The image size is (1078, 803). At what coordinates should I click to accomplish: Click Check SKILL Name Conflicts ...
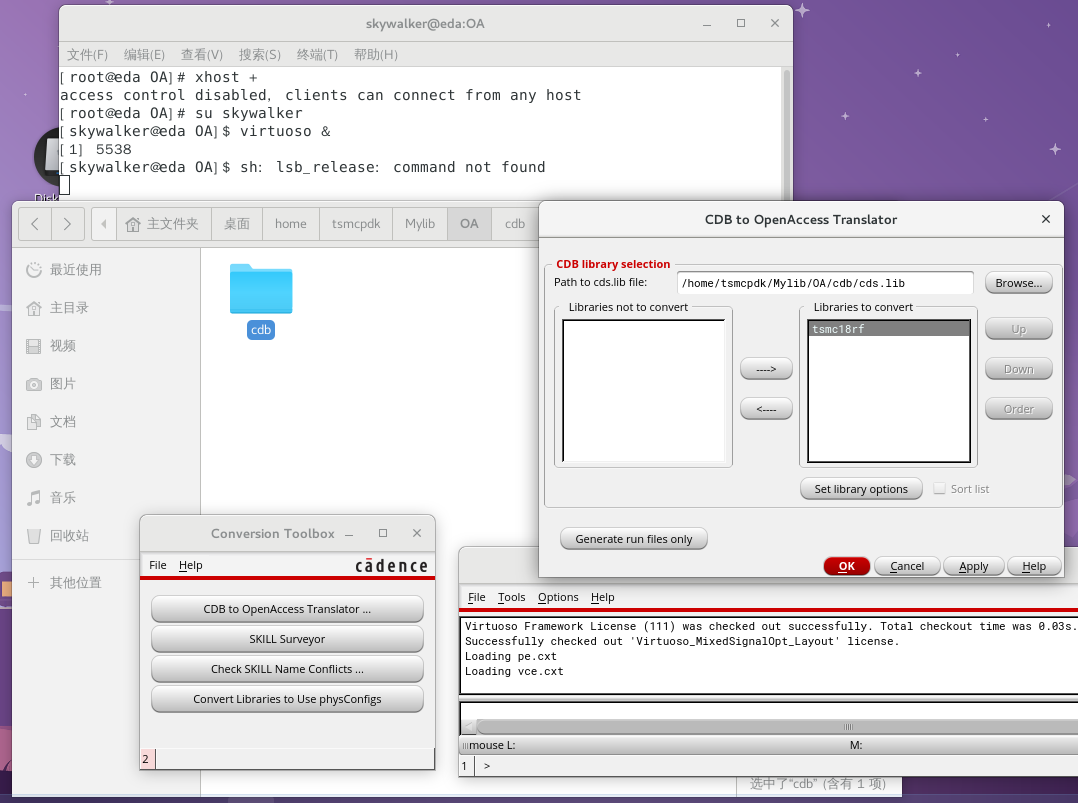[x=287, y=669]
